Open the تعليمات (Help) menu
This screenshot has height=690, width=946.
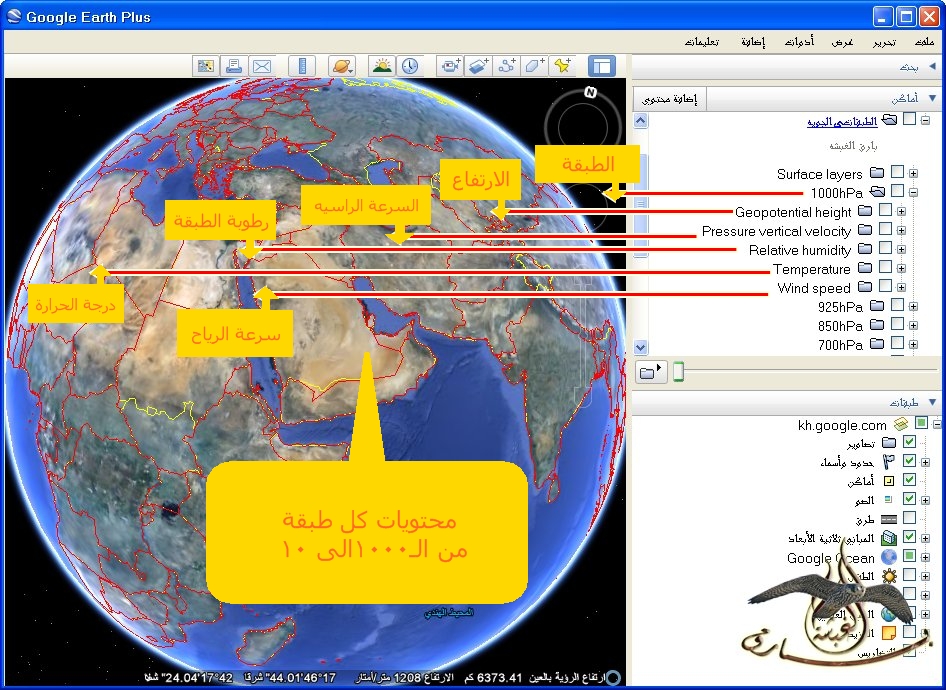[702, 42]
